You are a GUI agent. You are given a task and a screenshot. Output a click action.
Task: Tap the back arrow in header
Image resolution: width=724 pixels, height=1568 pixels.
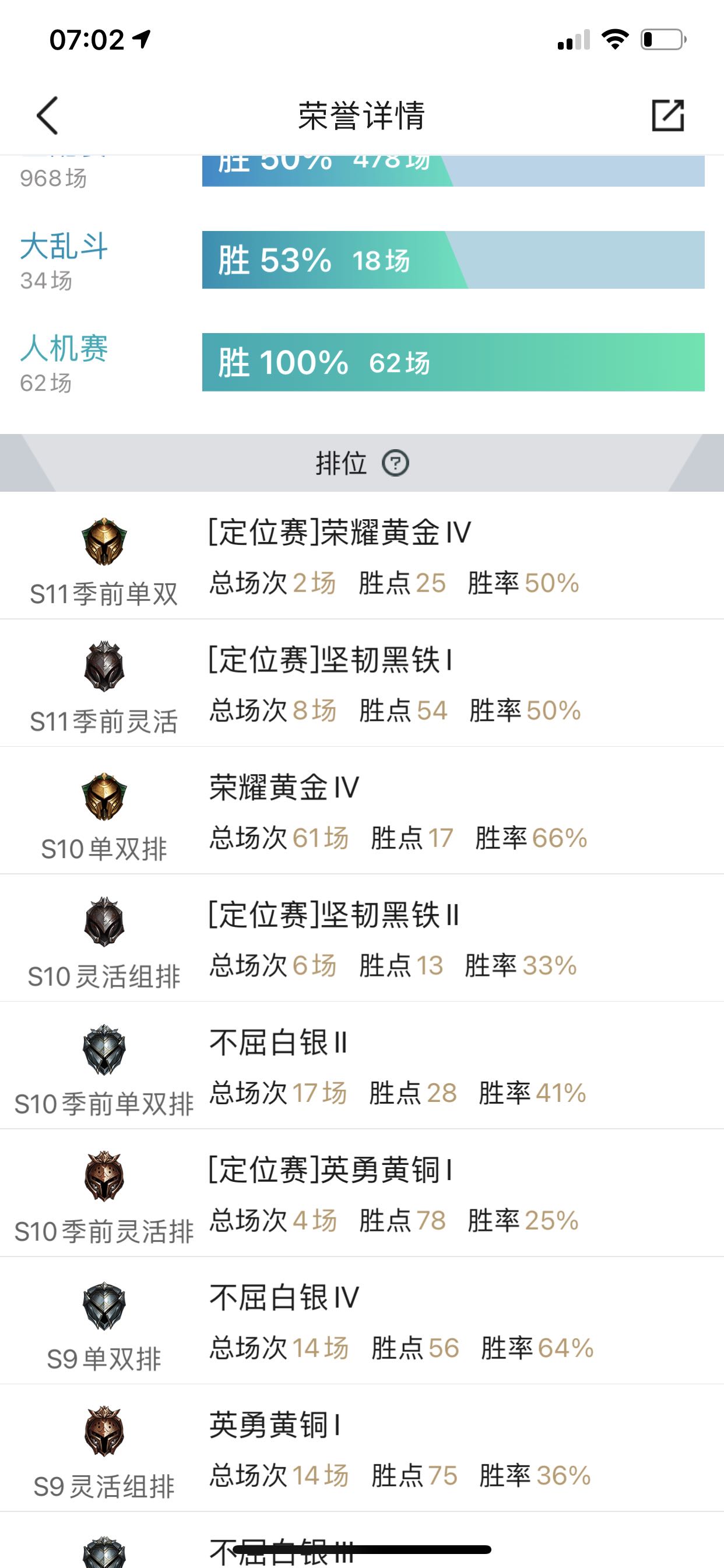47,115
